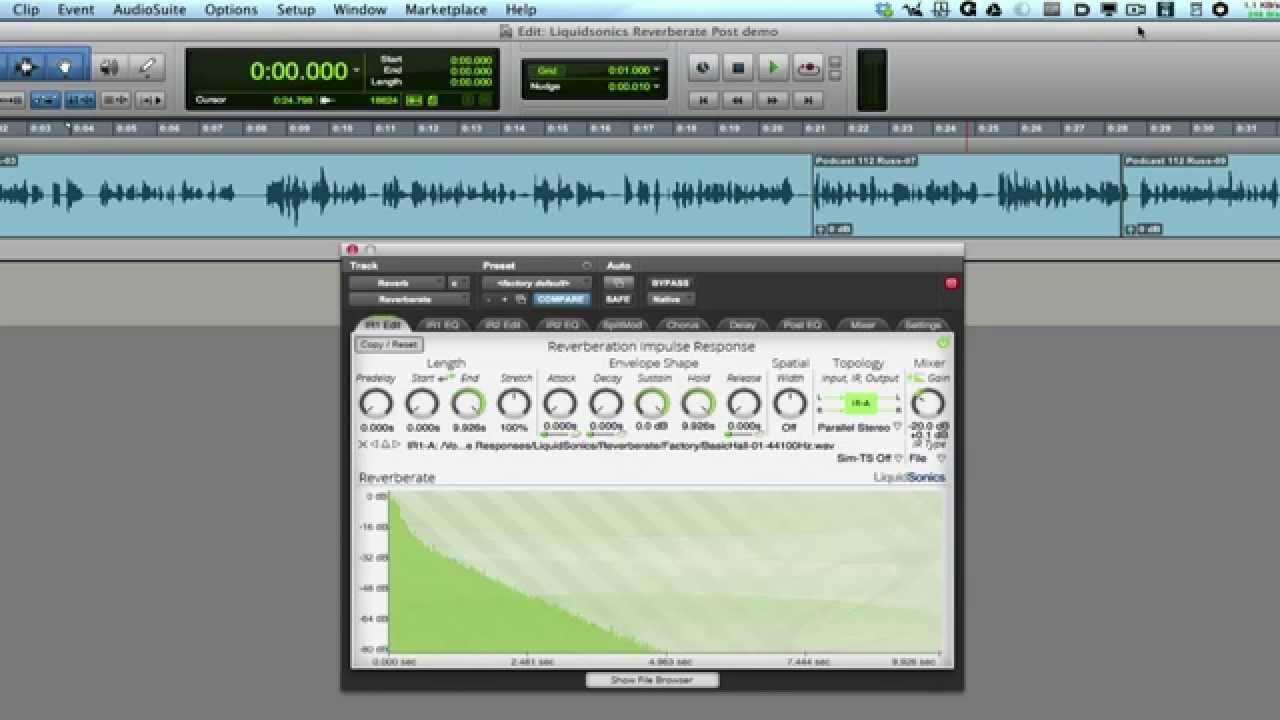Open the Window menu
The height and width of the screenshot is (720, 1280).
[x=360, y=10]
